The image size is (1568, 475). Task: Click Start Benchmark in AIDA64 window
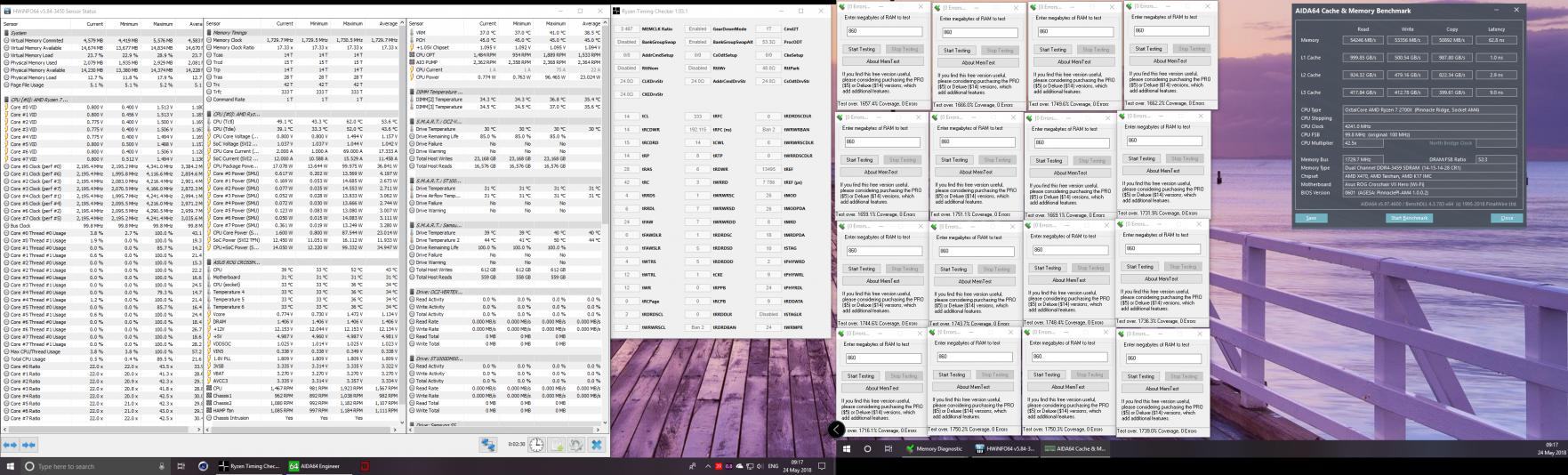[x=1410, y=218]
